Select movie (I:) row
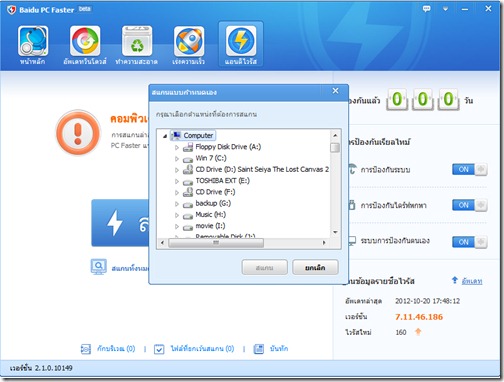The height and width of the screenshot is (382, 504). pyautogui.click(x=210, y=226)
